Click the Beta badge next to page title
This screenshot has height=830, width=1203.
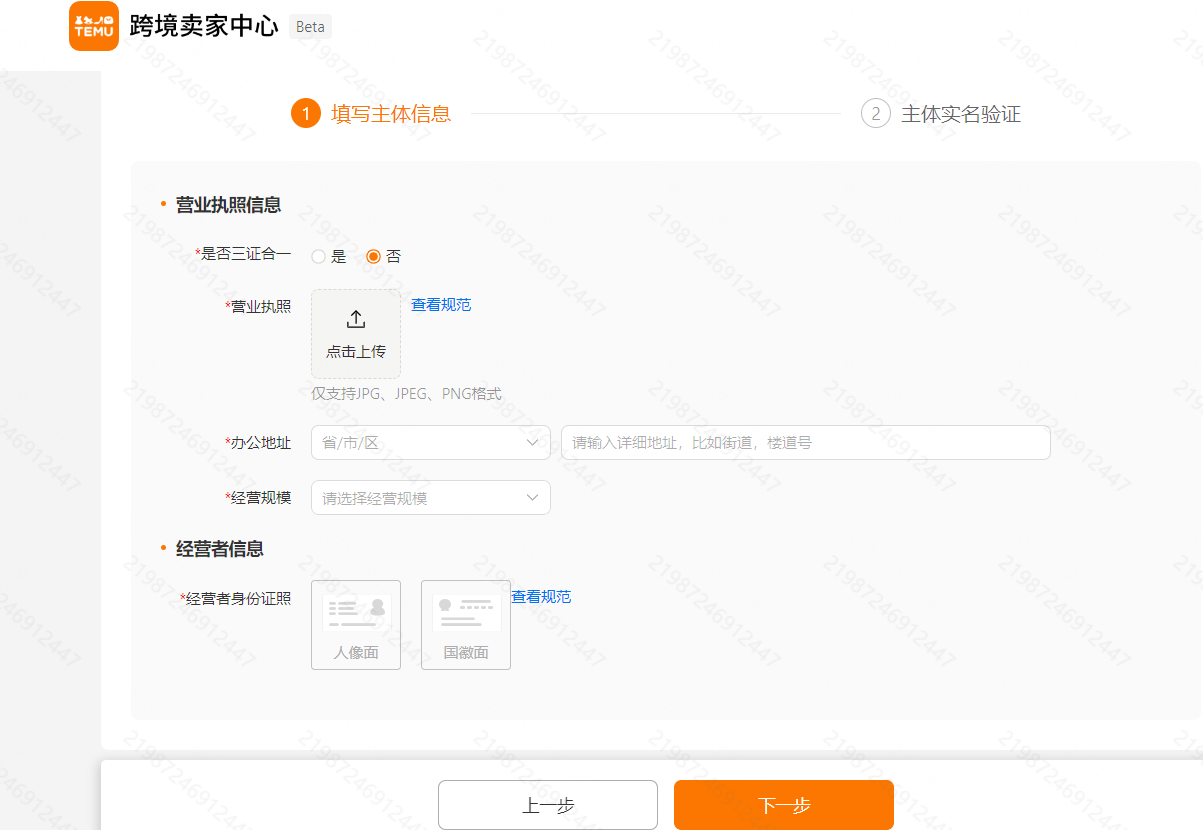click(310, 27)
